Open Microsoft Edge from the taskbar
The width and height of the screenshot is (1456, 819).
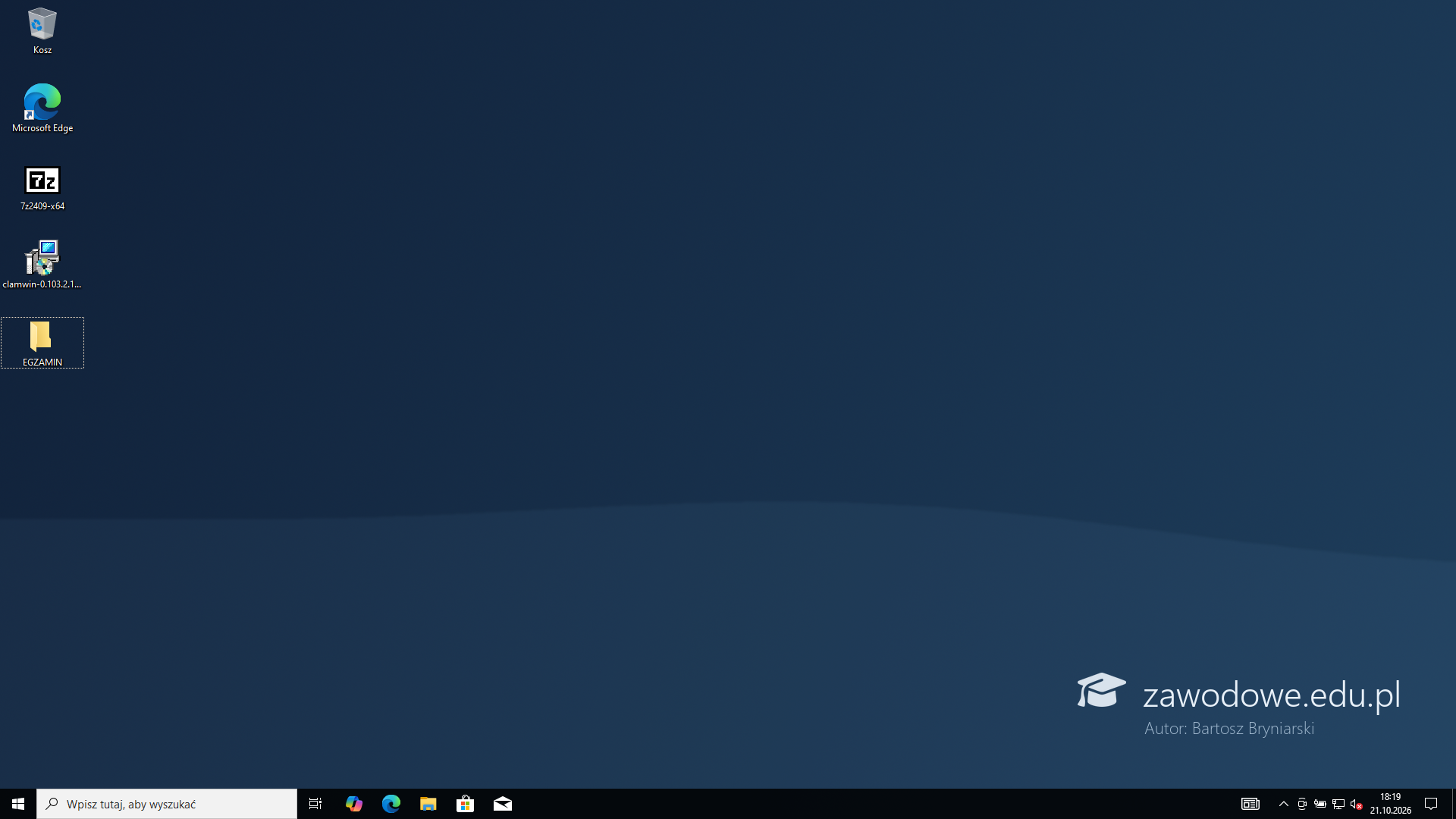[391, 804]
